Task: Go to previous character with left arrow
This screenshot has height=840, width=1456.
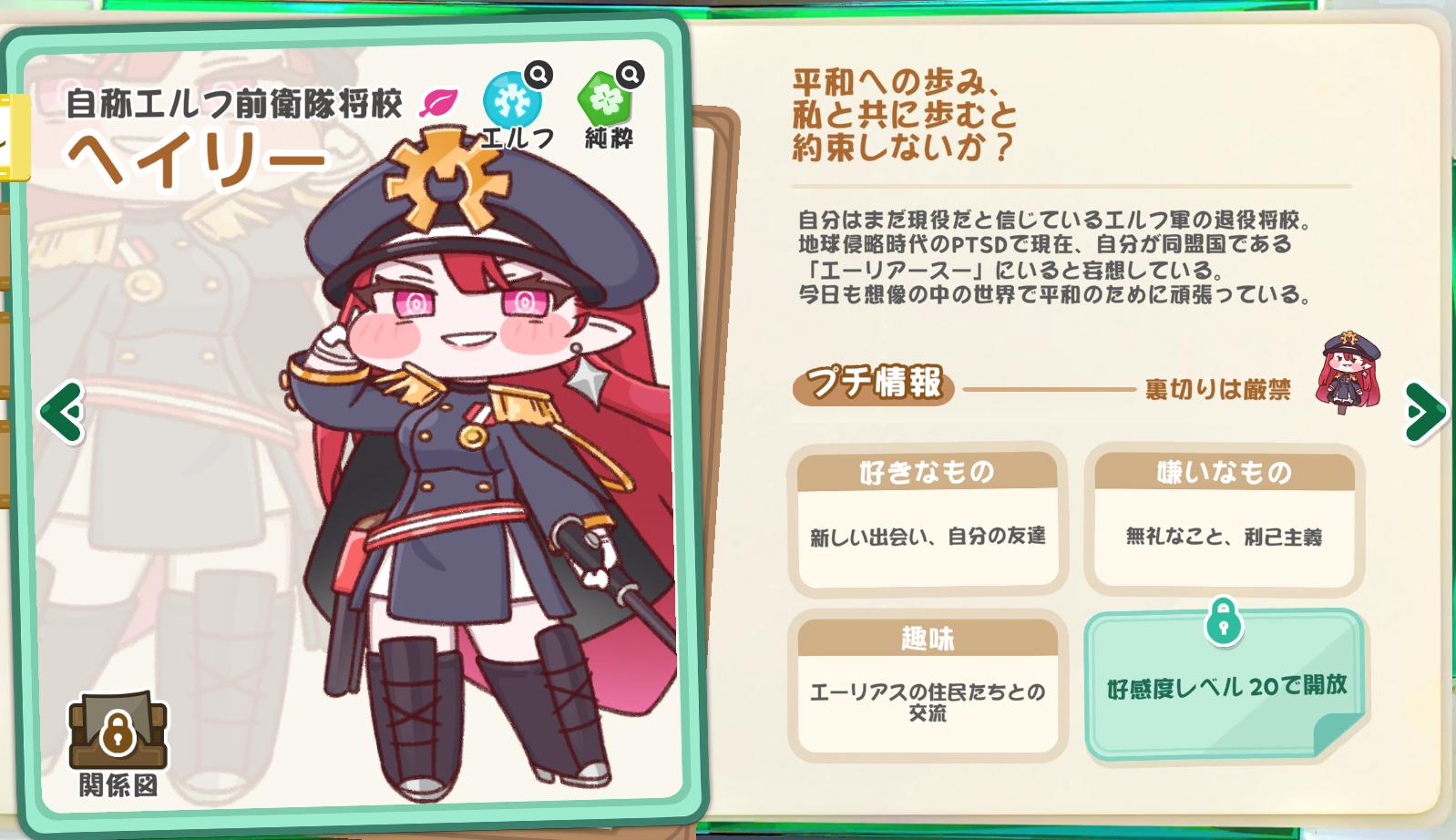Action: tap(62, 413)
